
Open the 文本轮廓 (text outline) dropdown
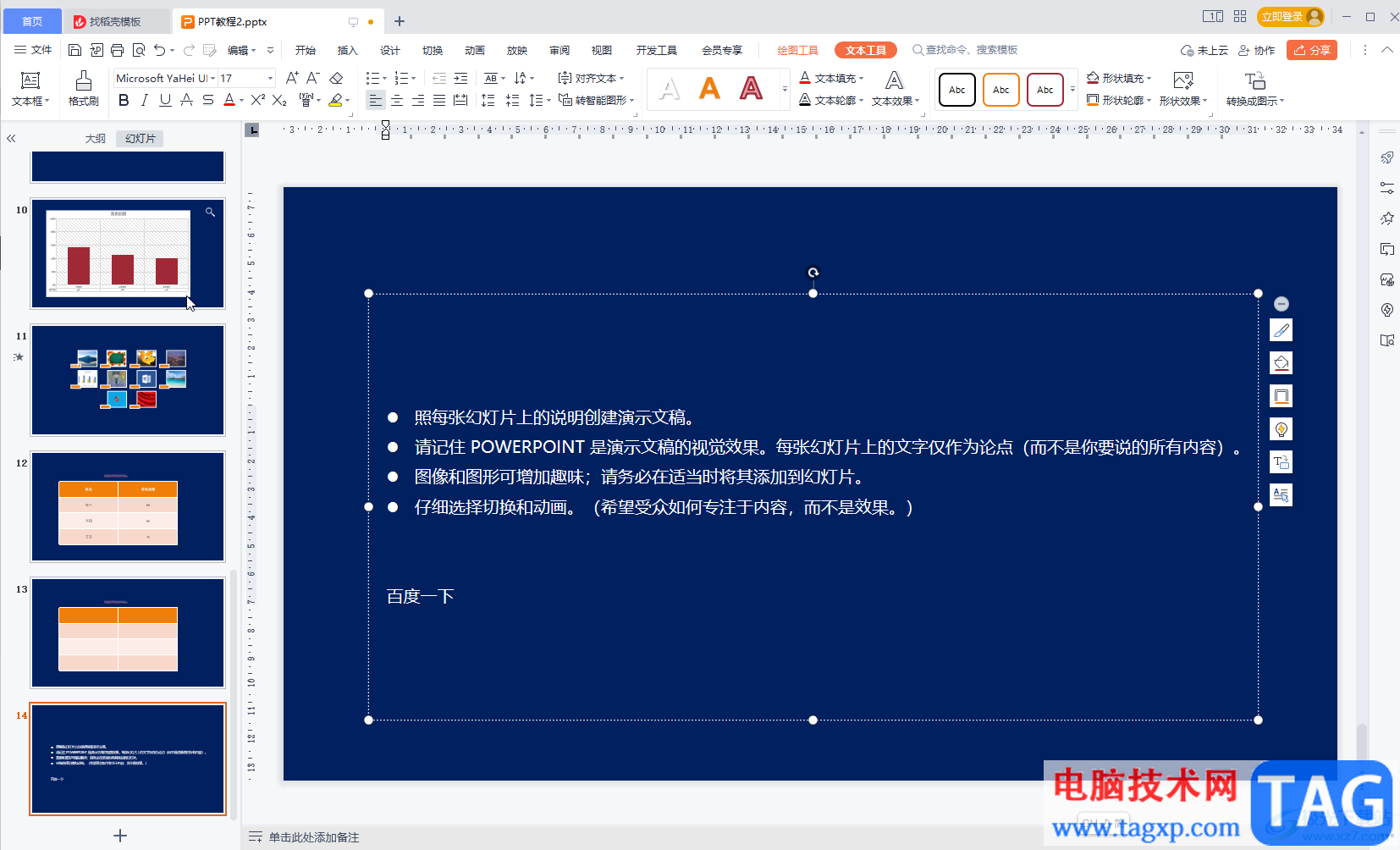[831, 100]
